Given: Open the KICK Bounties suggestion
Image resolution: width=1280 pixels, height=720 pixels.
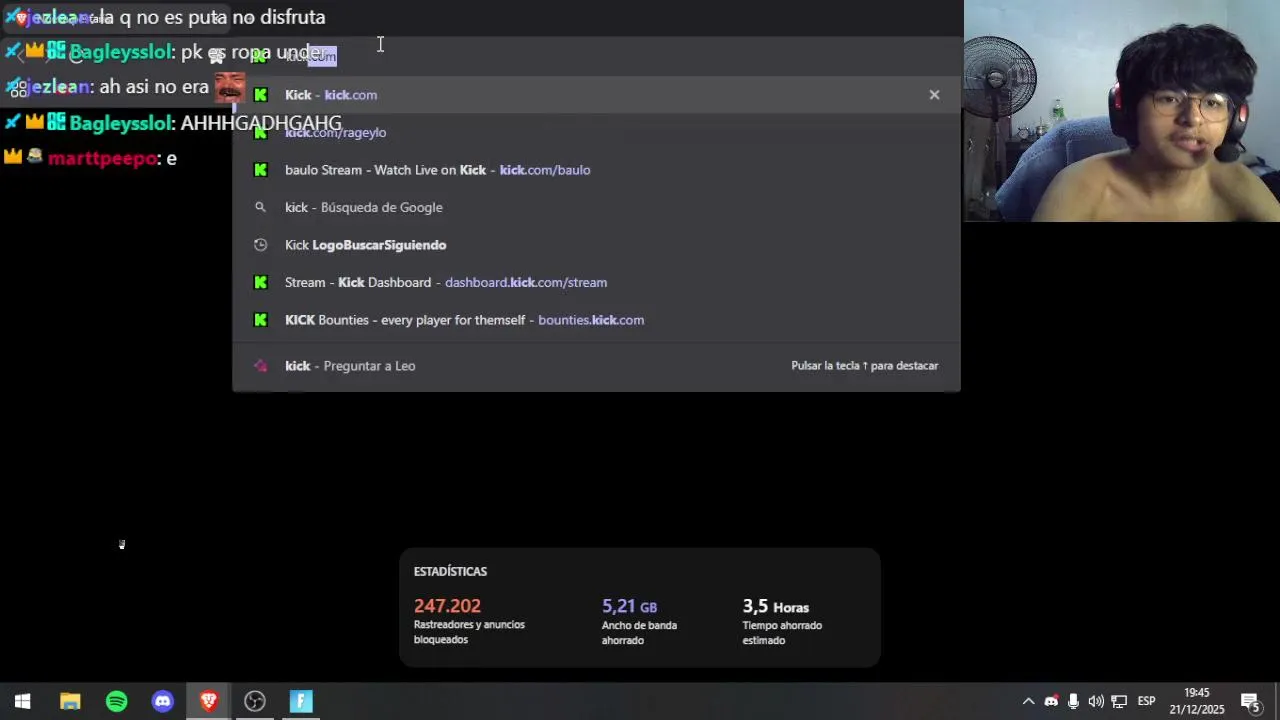Looking at the screenshot, I should 596,320.
